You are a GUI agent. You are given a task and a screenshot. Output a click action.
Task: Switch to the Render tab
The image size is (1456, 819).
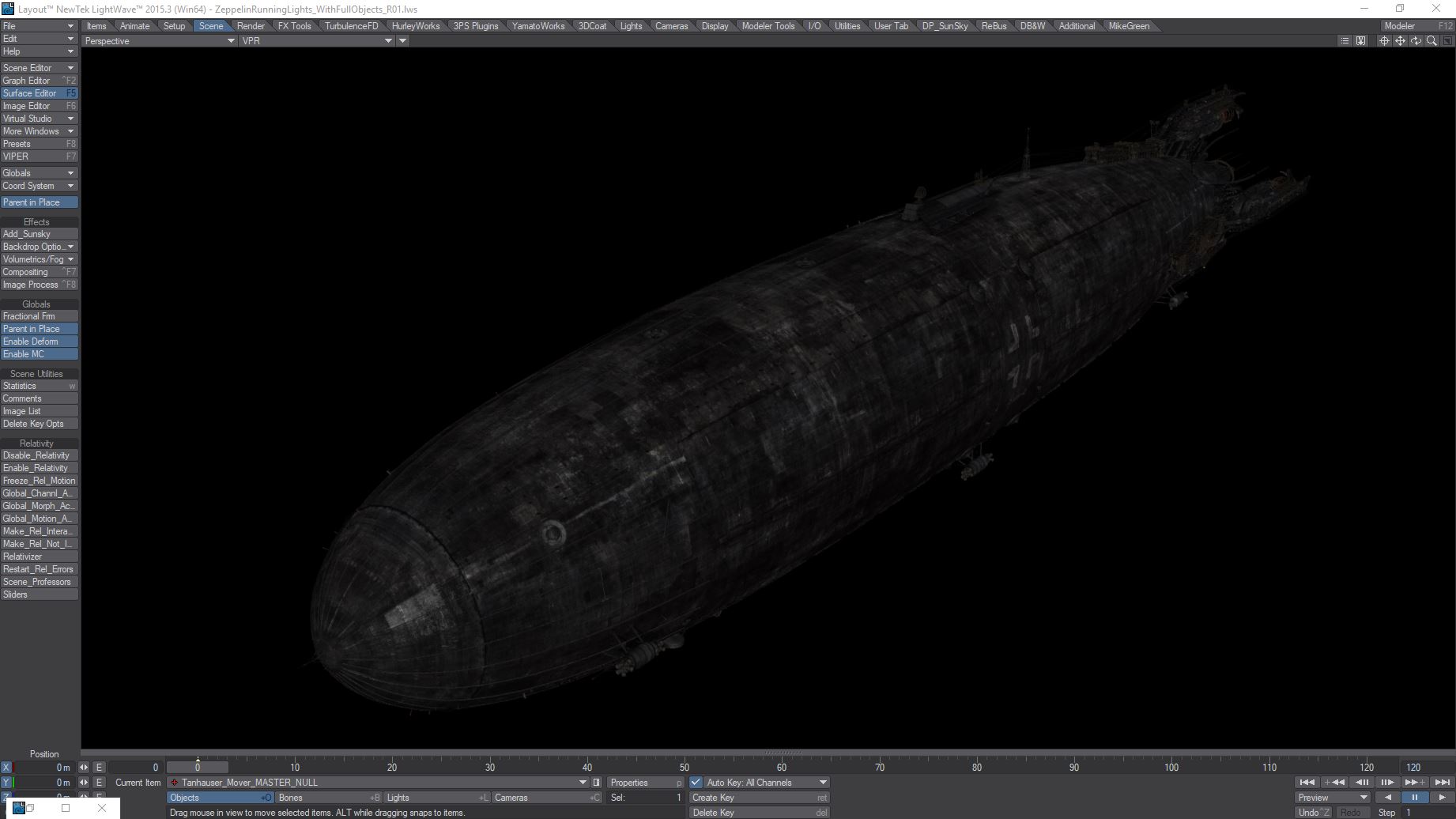pos(251,26)
